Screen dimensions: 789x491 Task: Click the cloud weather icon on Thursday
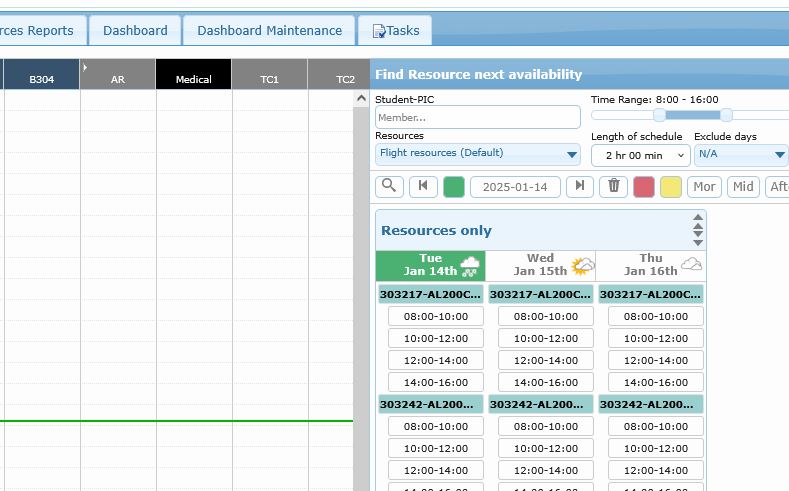(x=691, y=265)
